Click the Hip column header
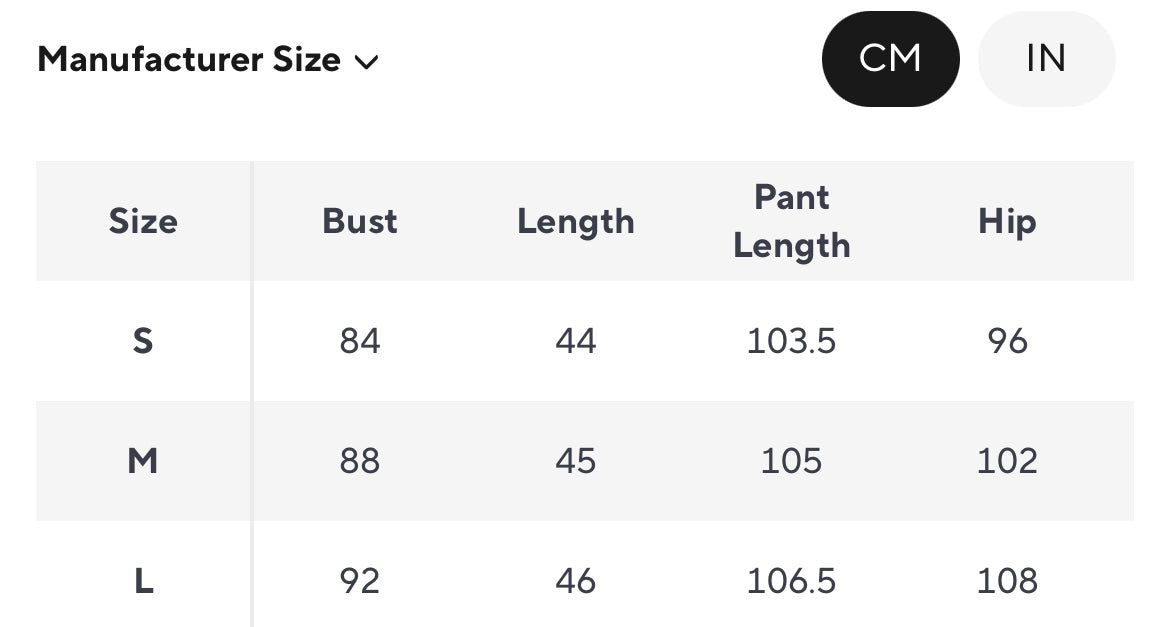This screenshot has width=1170, height=627. [1007, 221]
